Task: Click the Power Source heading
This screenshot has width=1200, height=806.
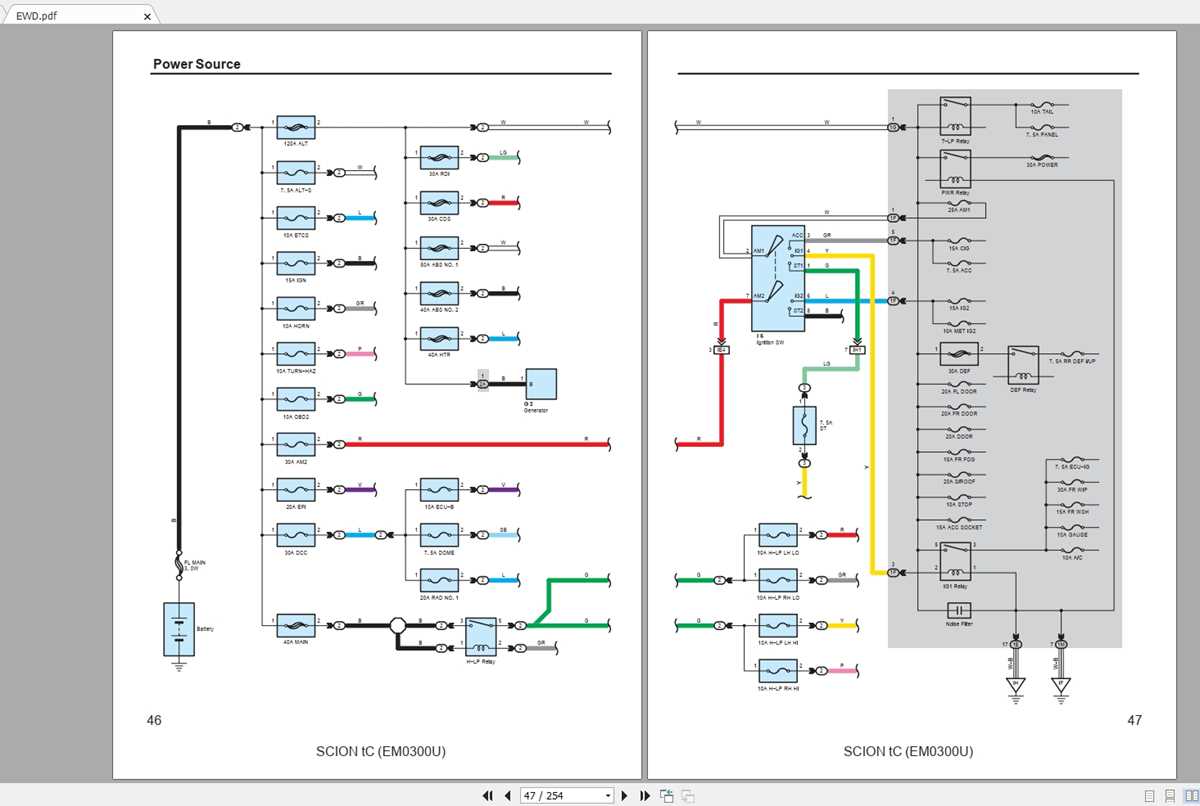Action: click(196, 64)
